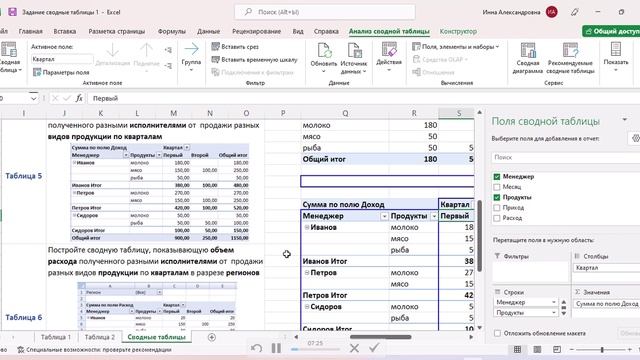Click the insert function fx icon
Viewport: 640px width, 360px height.
pos(79,98)
